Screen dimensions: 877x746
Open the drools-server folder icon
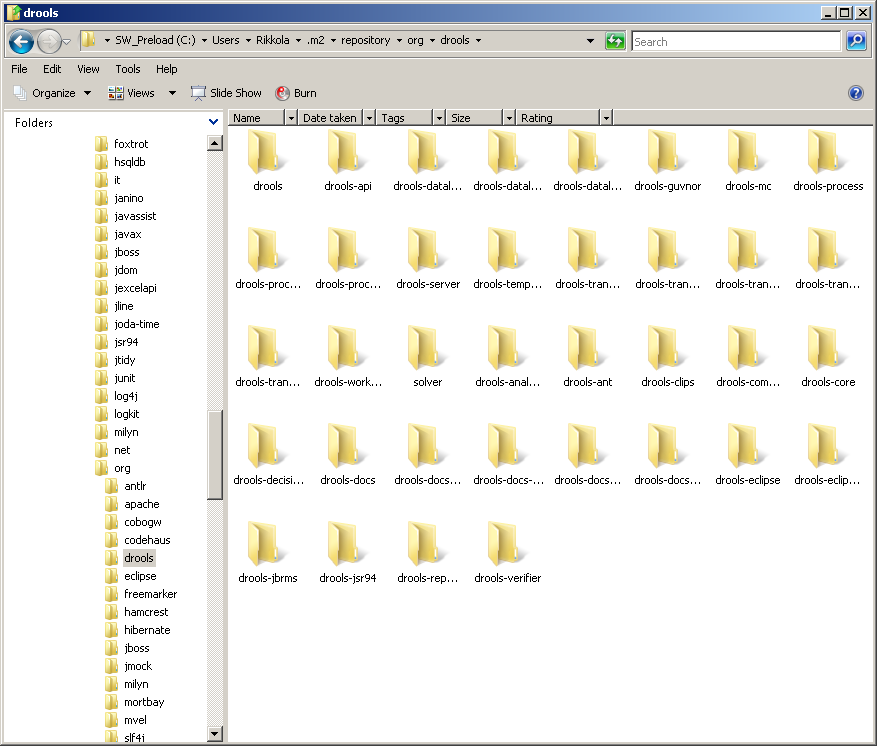click(x=427, y=249)
